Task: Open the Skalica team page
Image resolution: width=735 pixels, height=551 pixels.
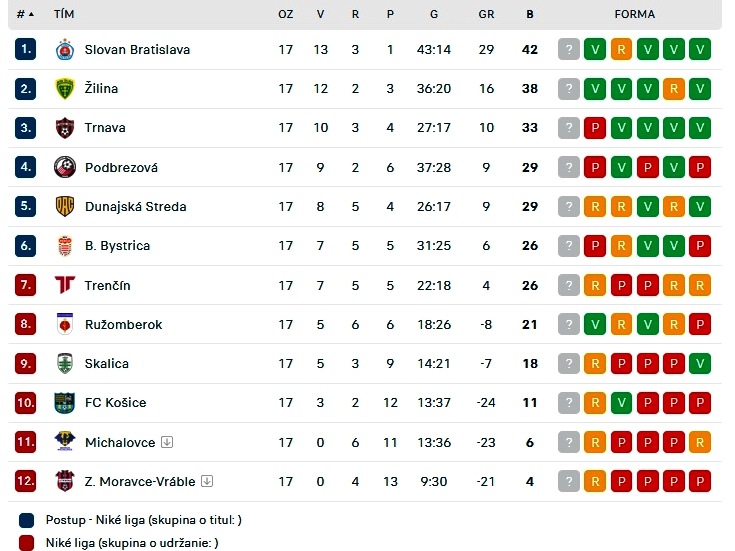Action: 106,363
